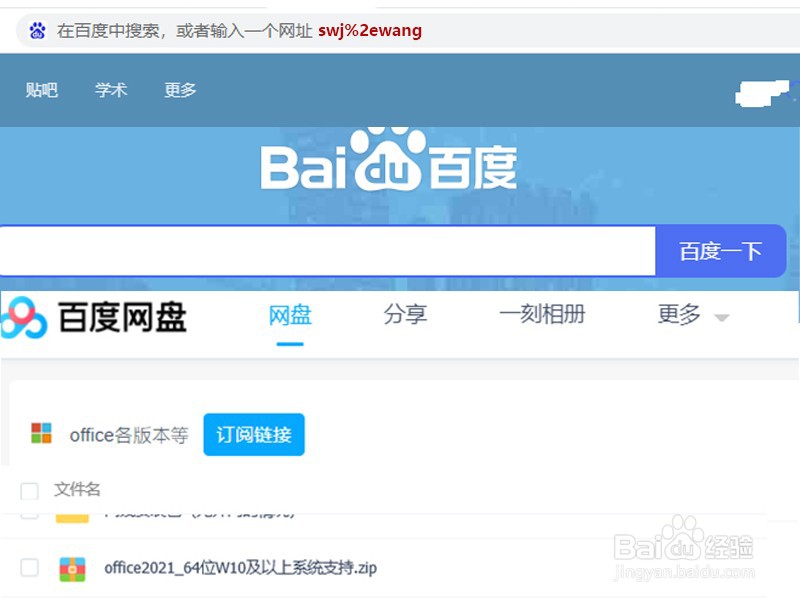This screenshot has width=800, height=600.
Task: Click the Baidu paw icon in address bar
Action: click(x=37, y=31)
